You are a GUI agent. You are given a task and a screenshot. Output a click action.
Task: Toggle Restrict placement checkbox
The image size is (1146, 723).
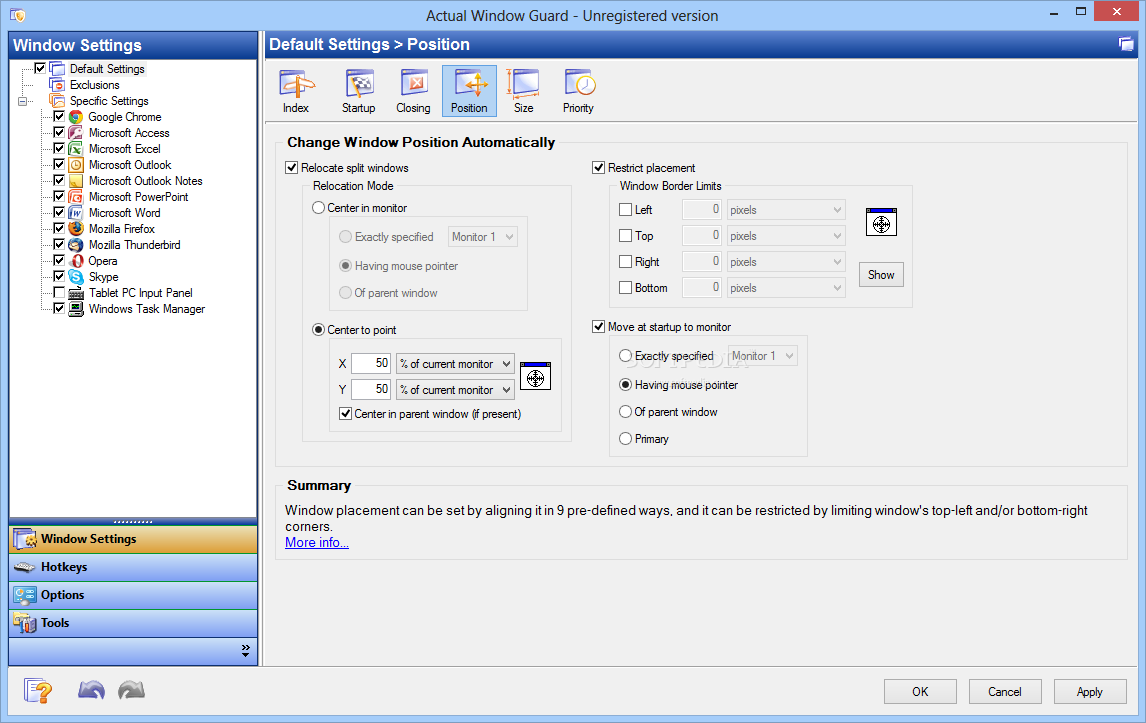(599, 168)
